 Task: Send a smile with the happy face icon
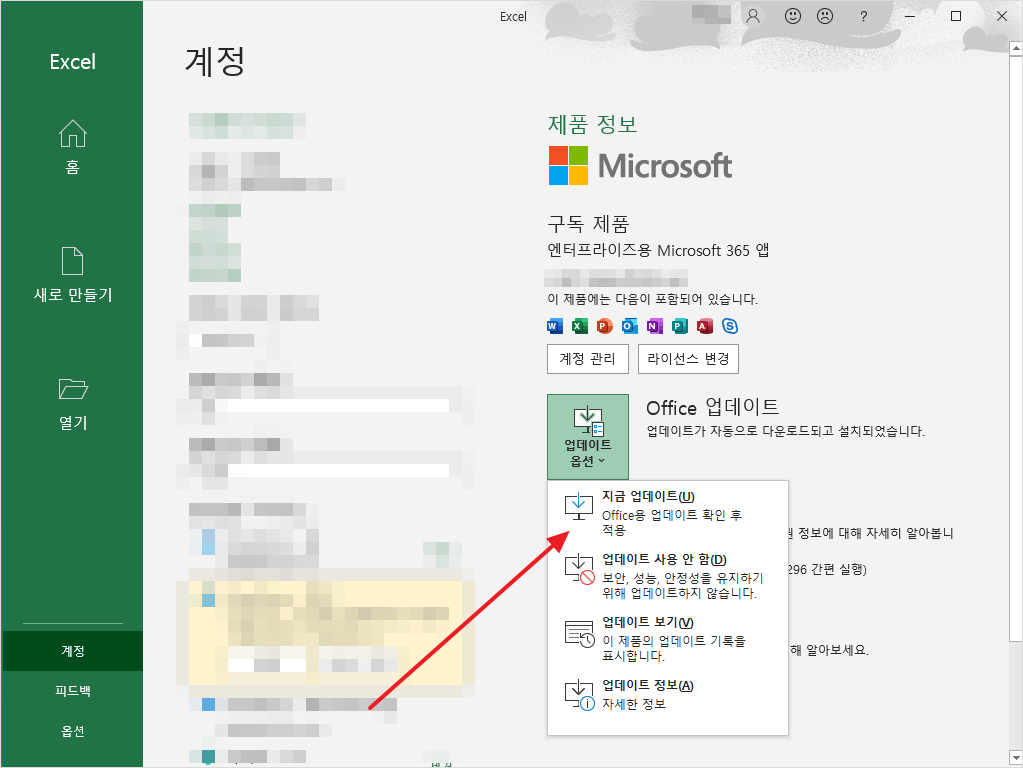(x=793, y=16)
